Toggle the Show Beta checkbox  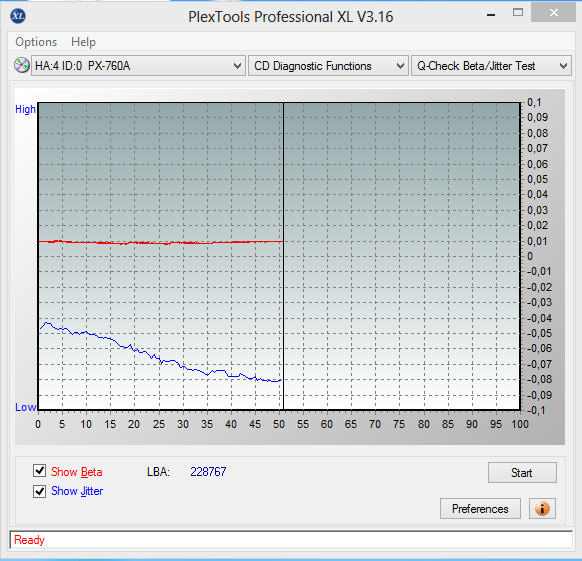pos(39,470)
